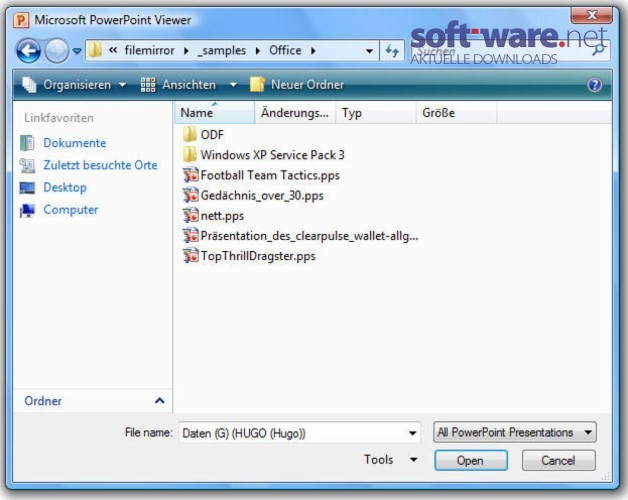Screen dimensions: 628x500
Task: Click the Ordner label in sidebar
Action: 43,401
